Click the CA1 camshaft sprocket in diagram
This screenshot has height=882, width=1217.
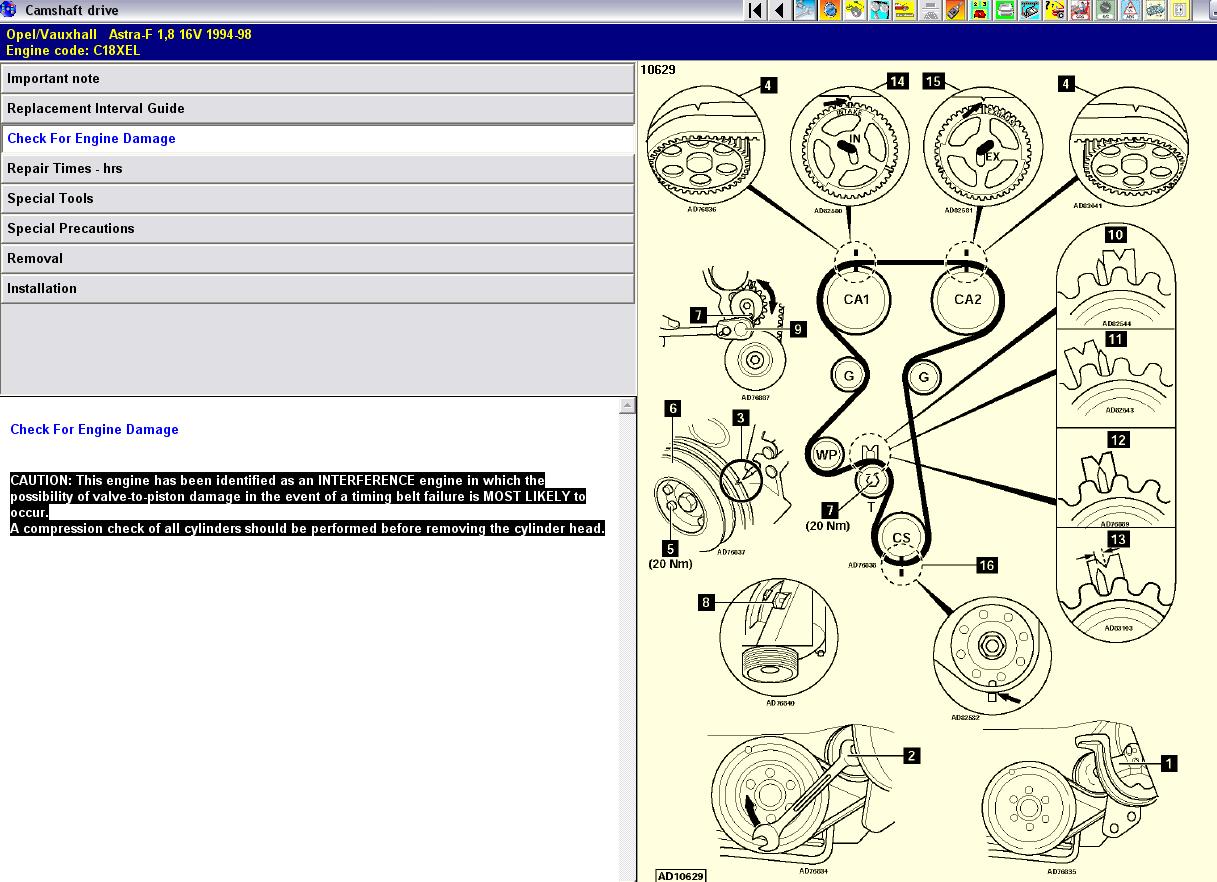857,300
